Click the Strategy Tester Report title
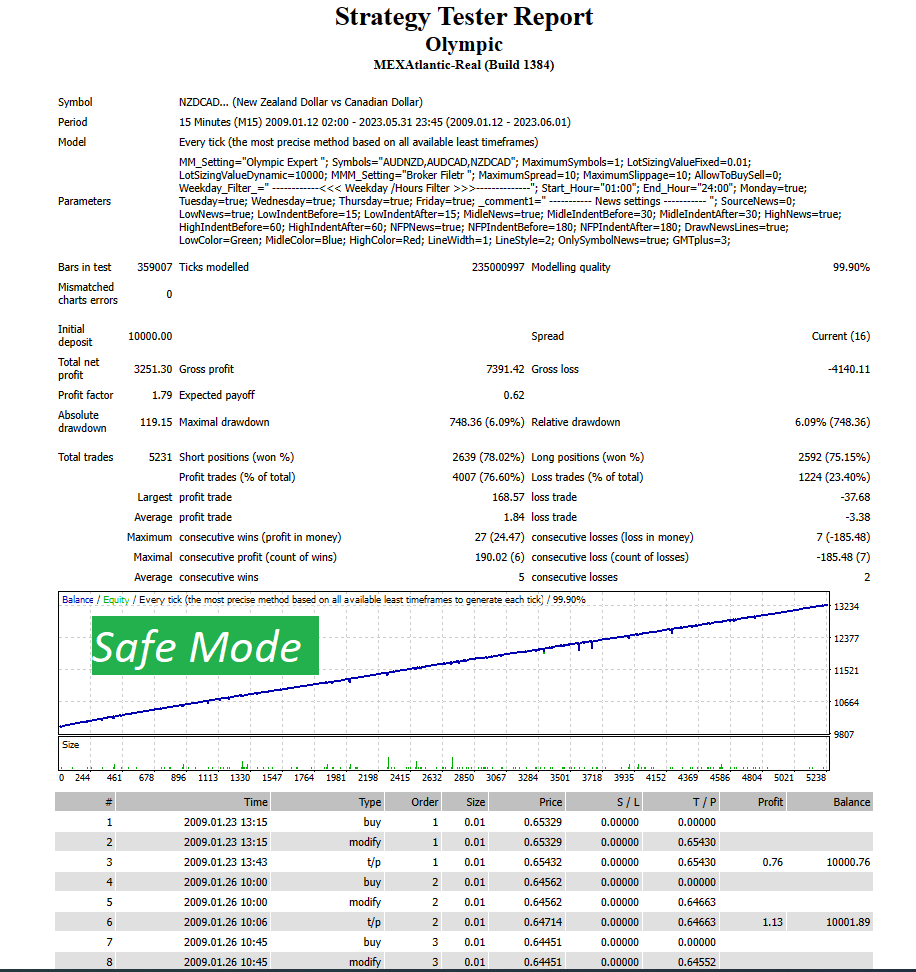Viewport: 916px width, 972px height. pos(464,17)
